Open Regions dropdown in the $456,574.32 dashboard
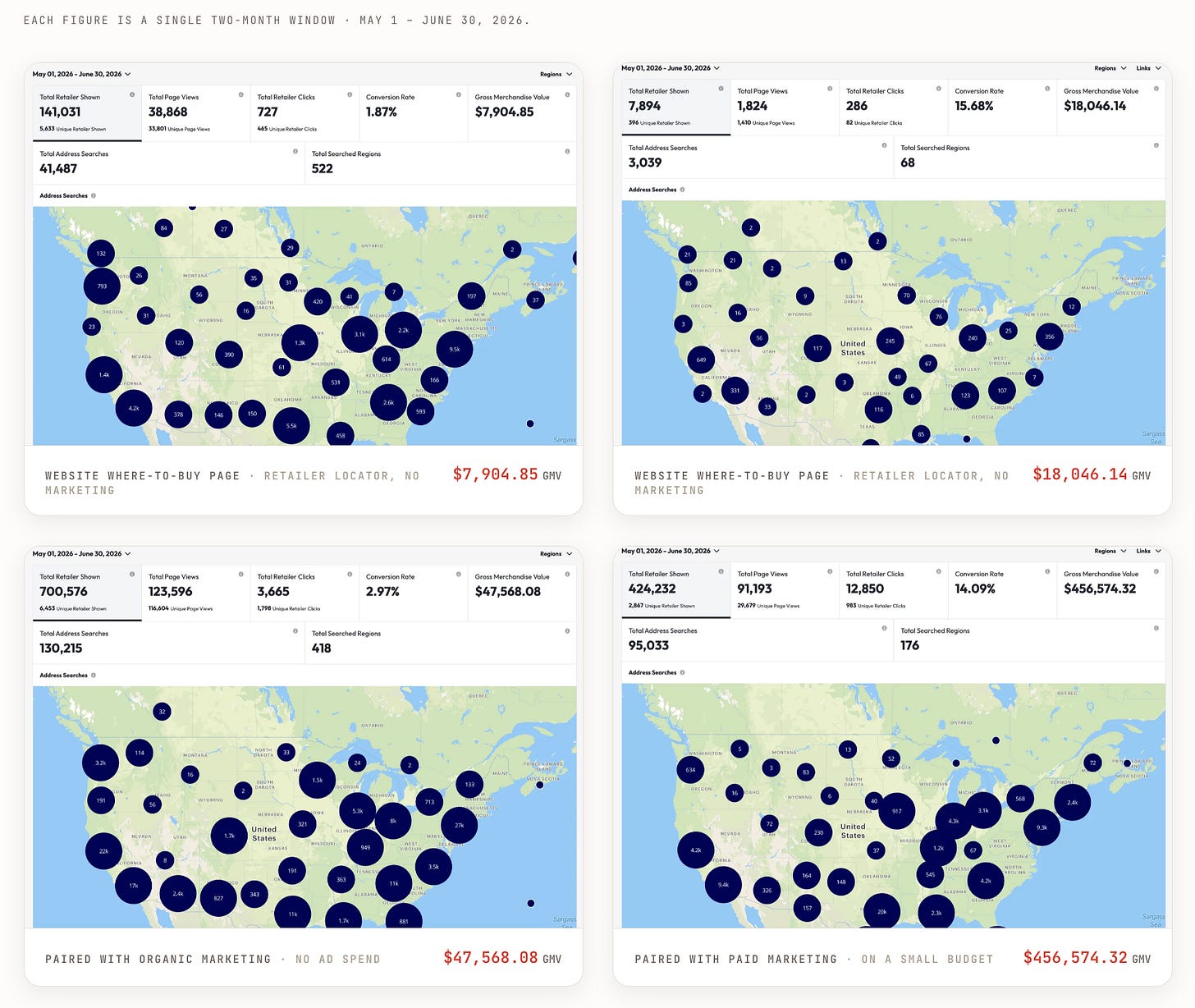The image size is (1195, 1008). [1110, 551]
